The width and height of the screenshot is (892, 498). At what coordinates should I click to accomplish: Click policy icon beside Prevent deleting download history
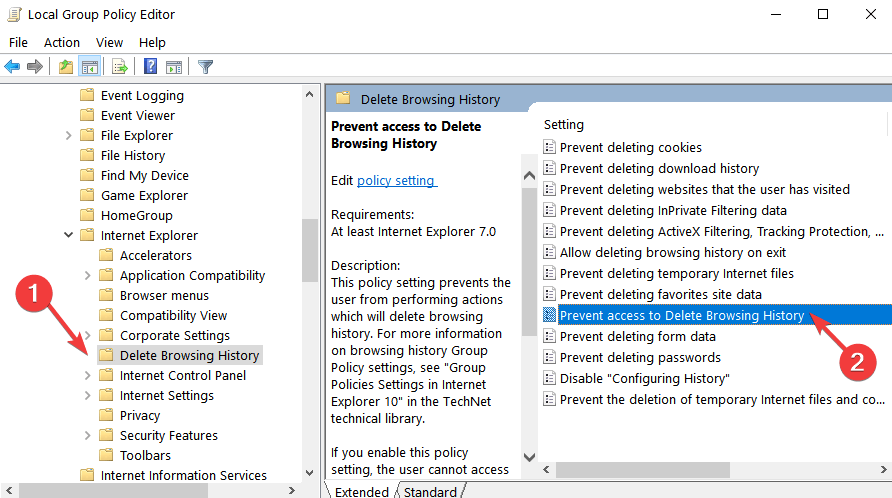click(x=549, y=168)
